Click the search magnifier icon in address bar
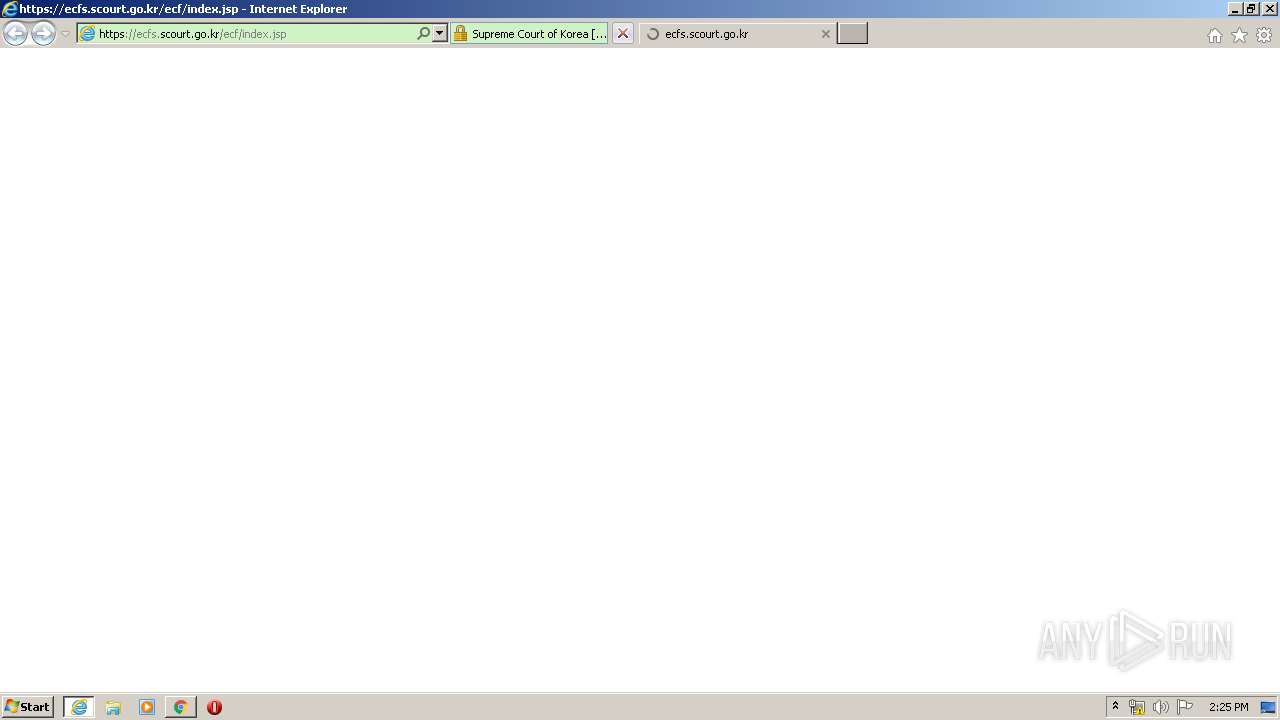Screen dimensions: 1280x720 (x=423, y=33)
